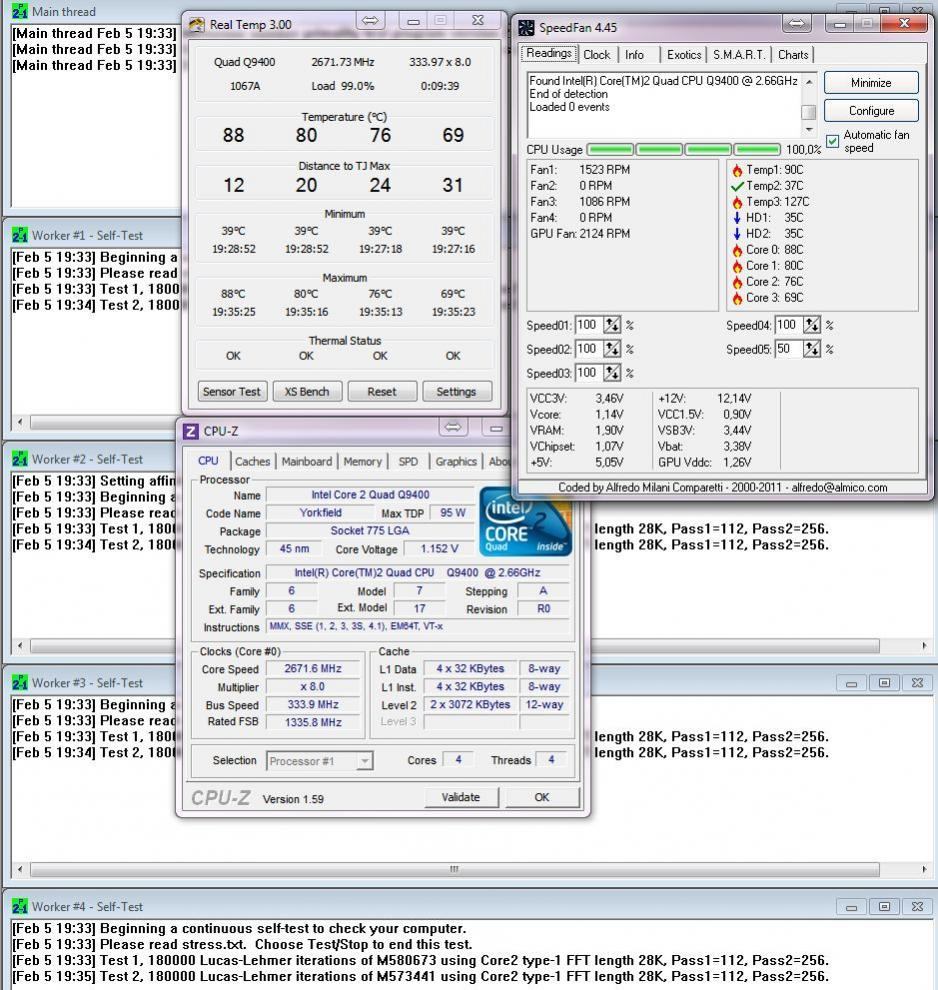This screenshot has width=938, height=990.
Task: Click the double-arrow button in CPU-Z title bar
Action: pos(453,427)
